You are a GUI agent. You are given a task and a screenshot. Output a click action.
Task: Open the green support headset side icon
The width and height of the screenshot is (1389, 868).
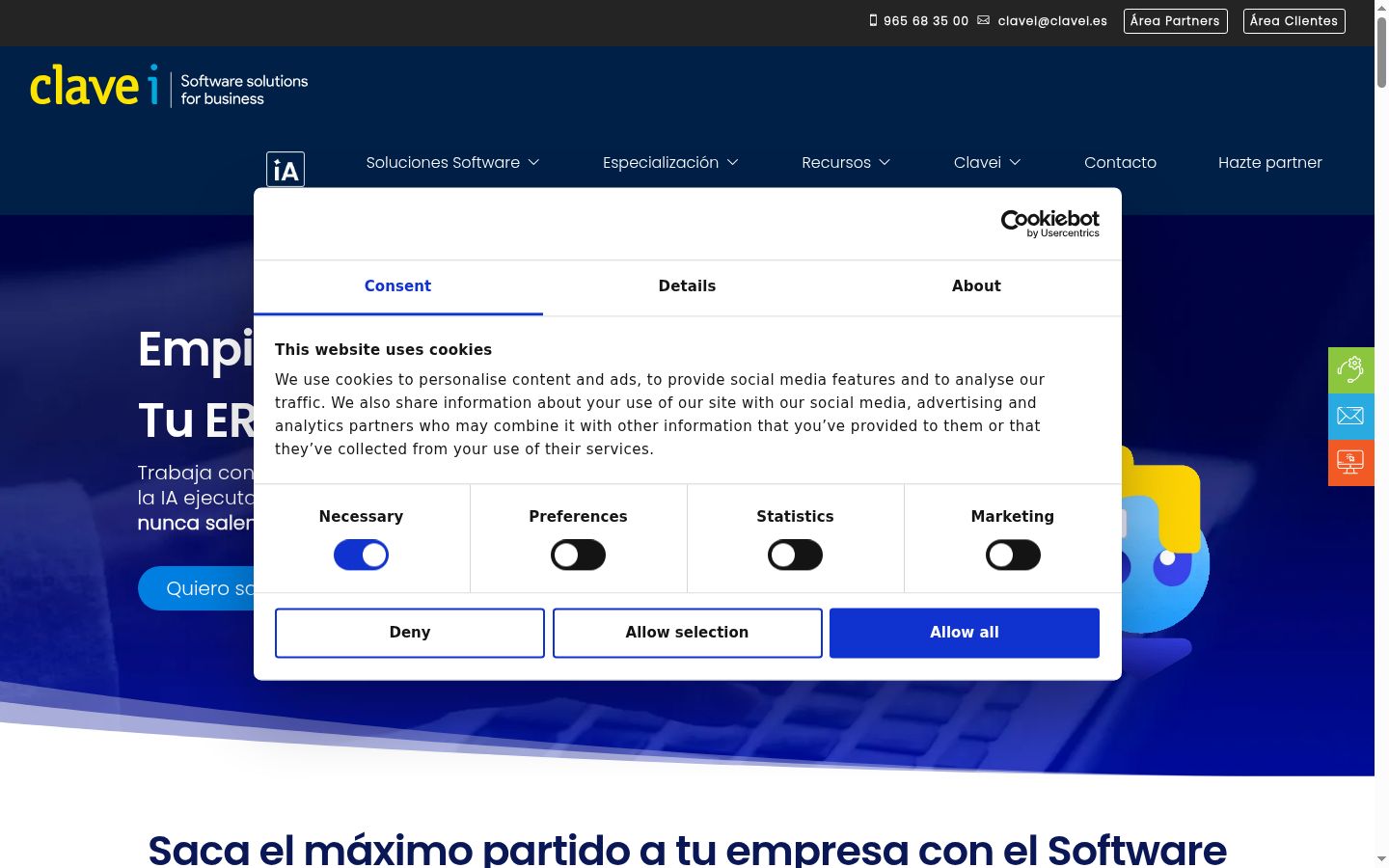pos(1350,369)
